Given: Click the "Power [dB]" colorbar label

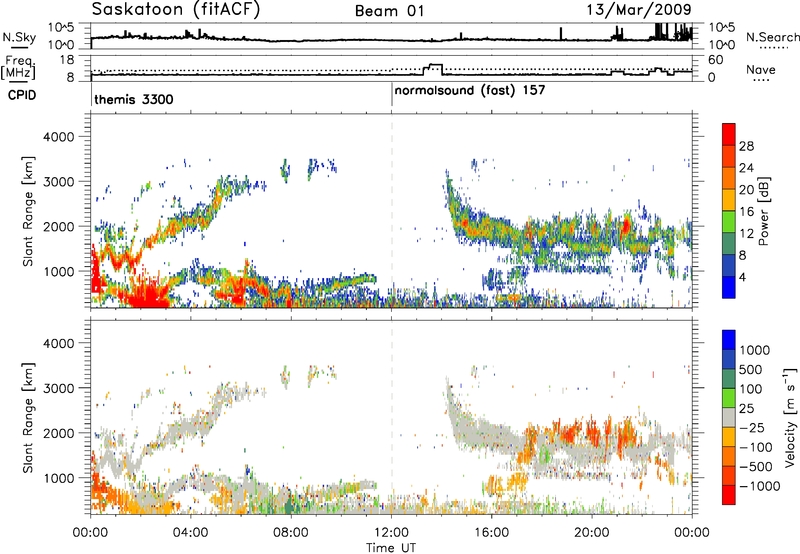Looking at the screenshot, I should pos(763,211).
